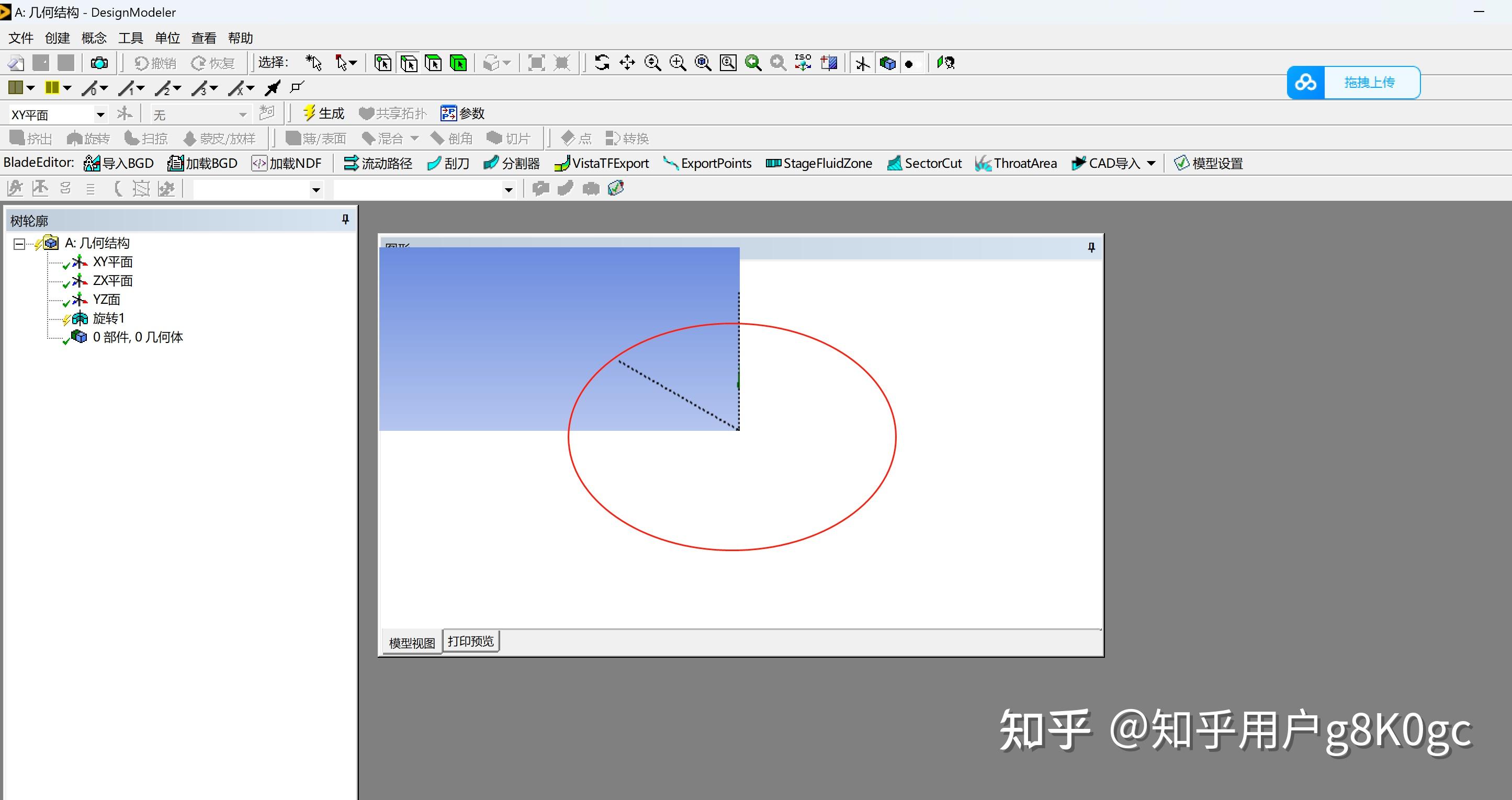Click the 拖拽上传 upload button
1512x800 pixels.
pos(1353,83)
